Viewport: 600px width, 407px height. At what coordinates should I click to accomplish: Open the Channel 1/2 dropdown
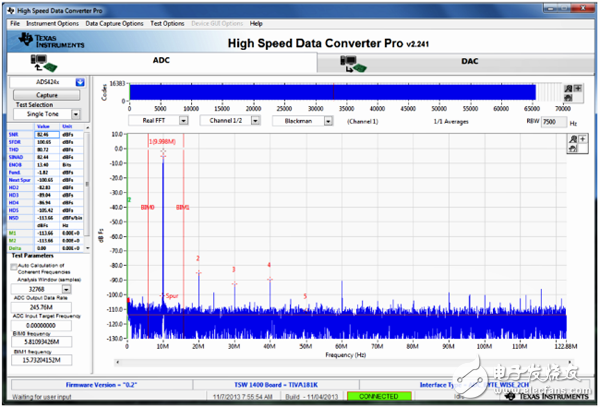pyautogui.click(x=255, y=121)
